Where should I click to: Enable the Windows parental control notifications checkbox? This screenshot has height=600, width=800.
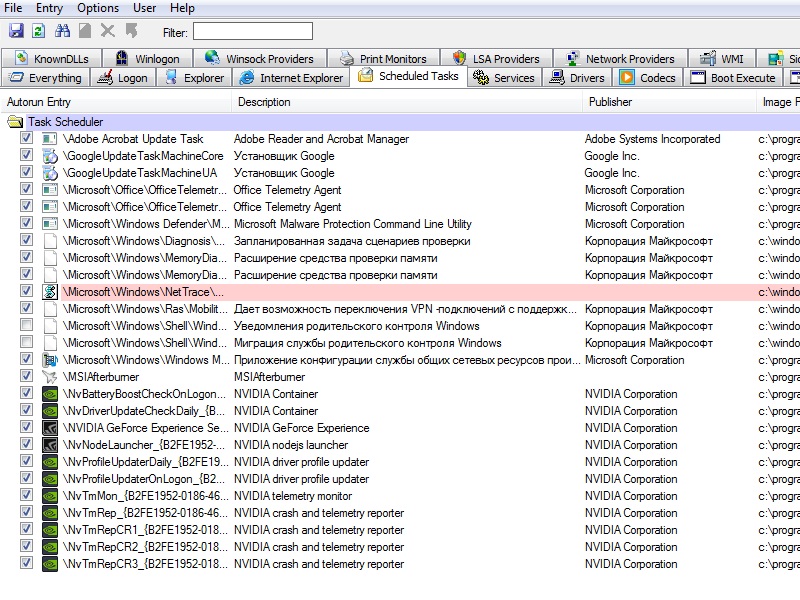point(26,324)
